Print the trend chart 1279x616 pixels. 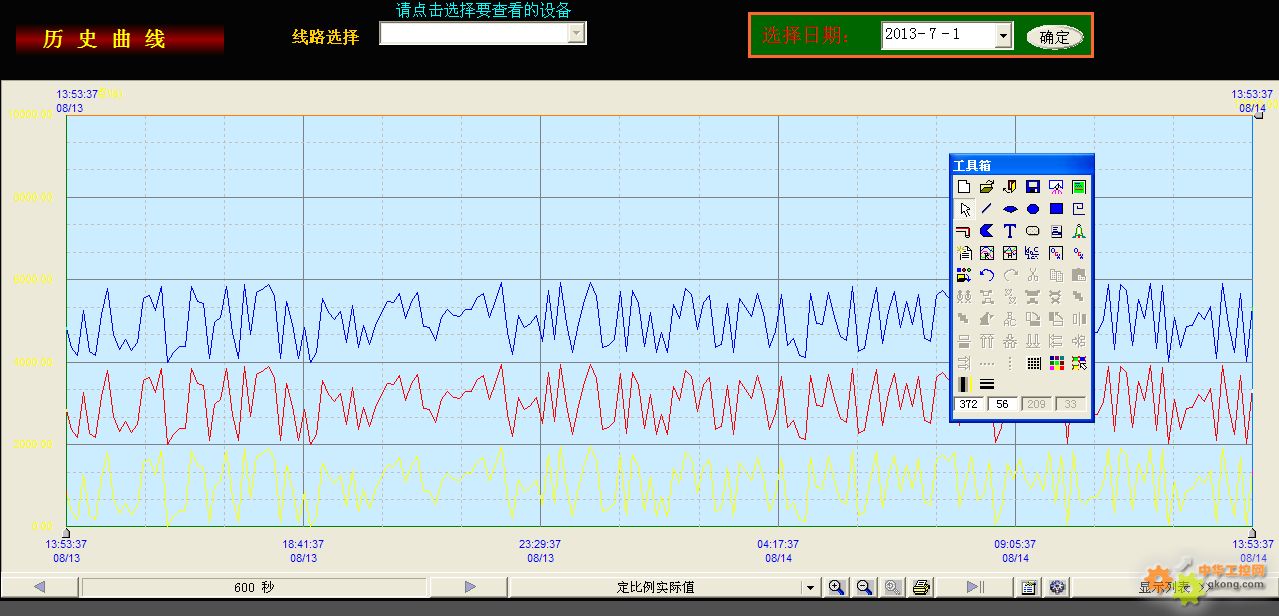[921, 587]
